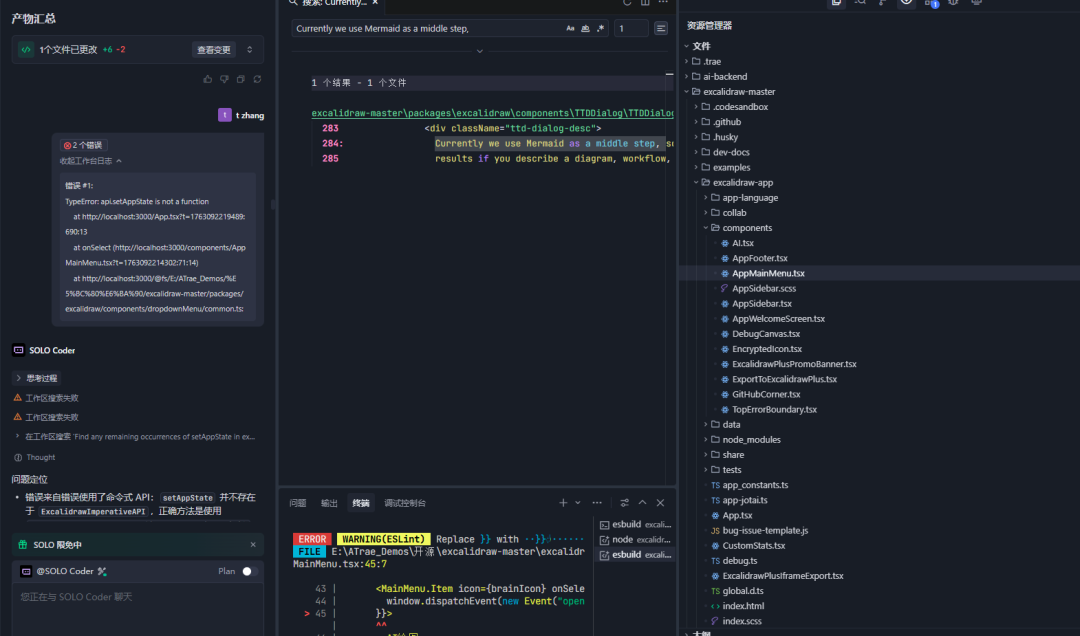Open terminal settings sliders icon

pyautogui.click(x=624, y=503)
